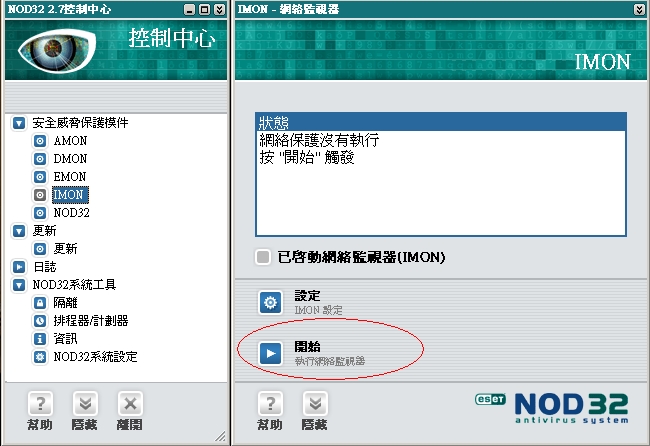The image size is (650, 446).
Task: Click the roll-up arrow in the control center title bar
Action: (x=220, y=9)
